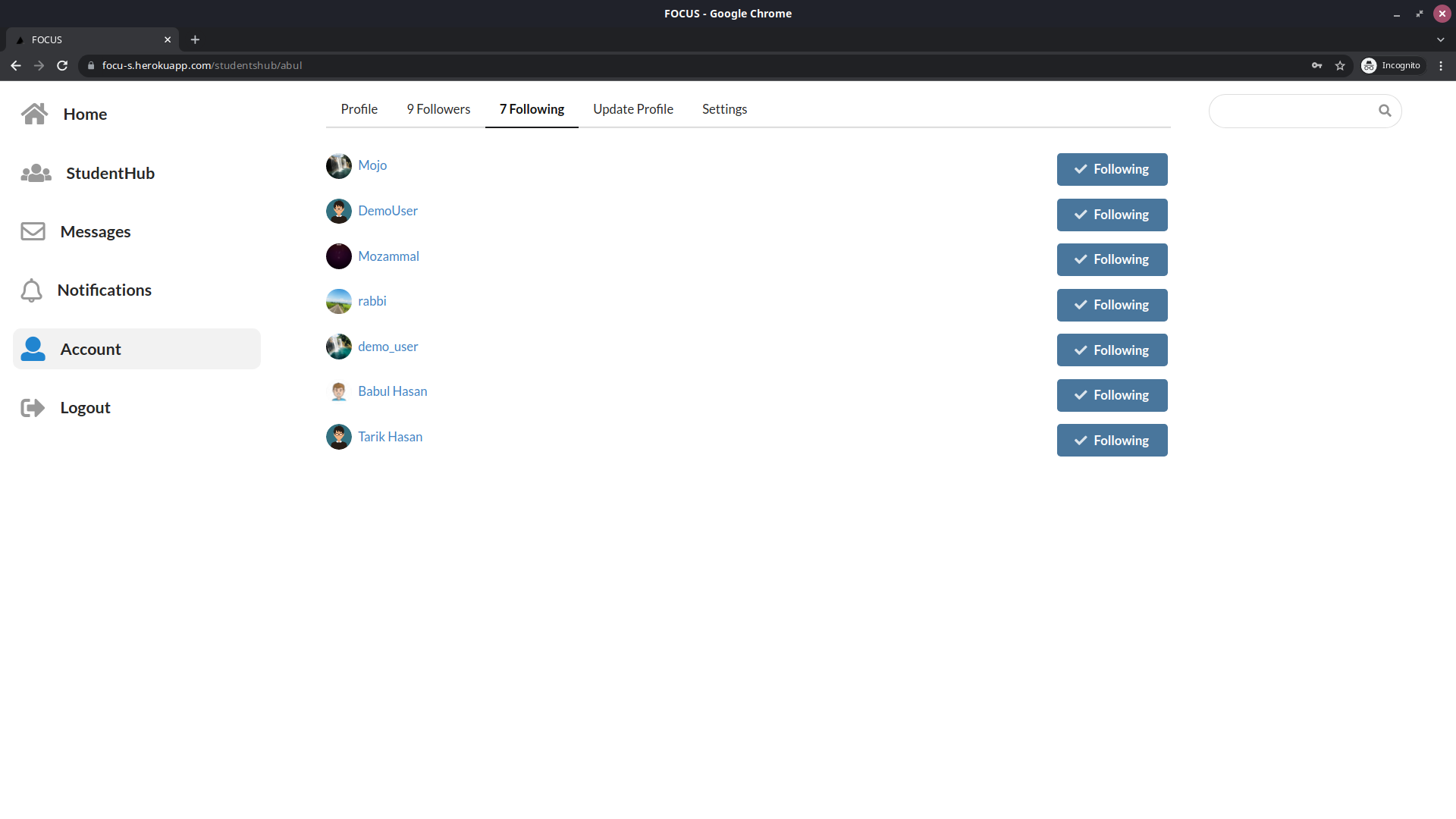1456x819 pixels.
Task: Open Messages via the envelope icon
Action: 33,231
